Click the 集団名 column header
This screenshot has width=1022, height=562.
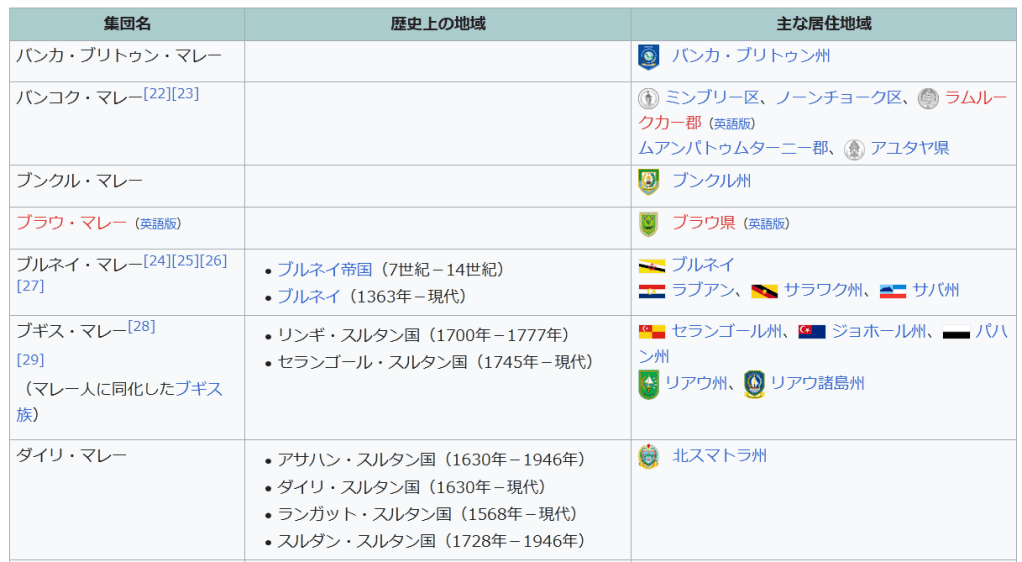[x=127, y=24]
